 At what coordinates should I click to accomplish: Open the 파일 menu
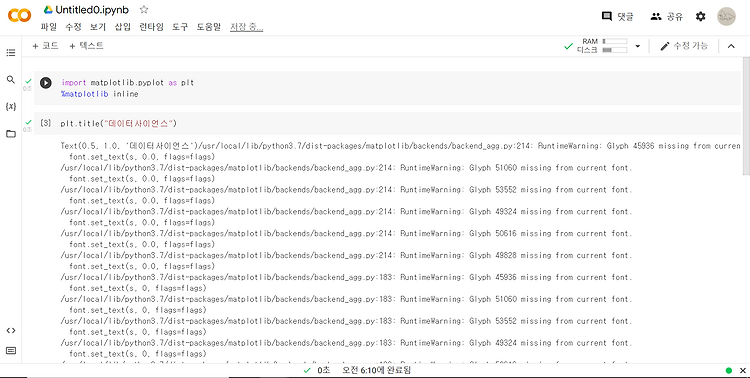(x=48, y=27)
